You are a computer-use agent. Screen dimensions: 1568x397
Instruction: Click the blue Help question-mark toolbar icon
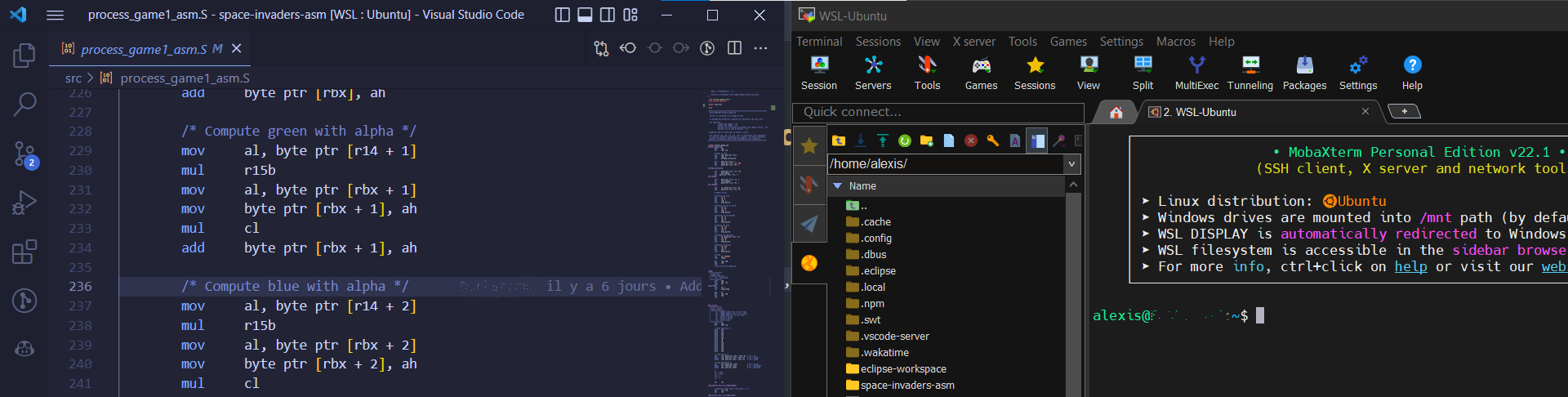1412,65
